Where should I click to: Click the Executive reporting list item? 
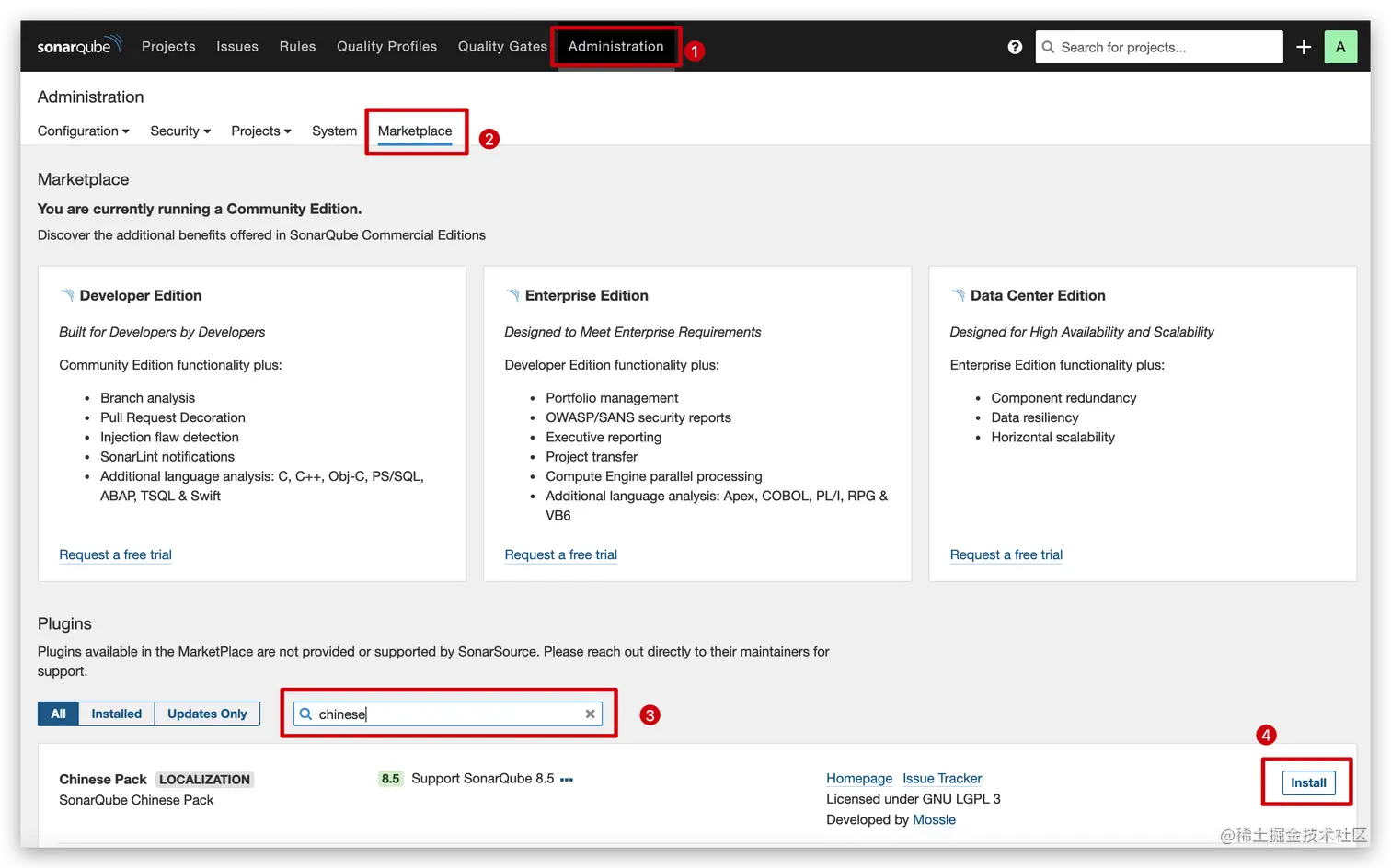point(604,438)
